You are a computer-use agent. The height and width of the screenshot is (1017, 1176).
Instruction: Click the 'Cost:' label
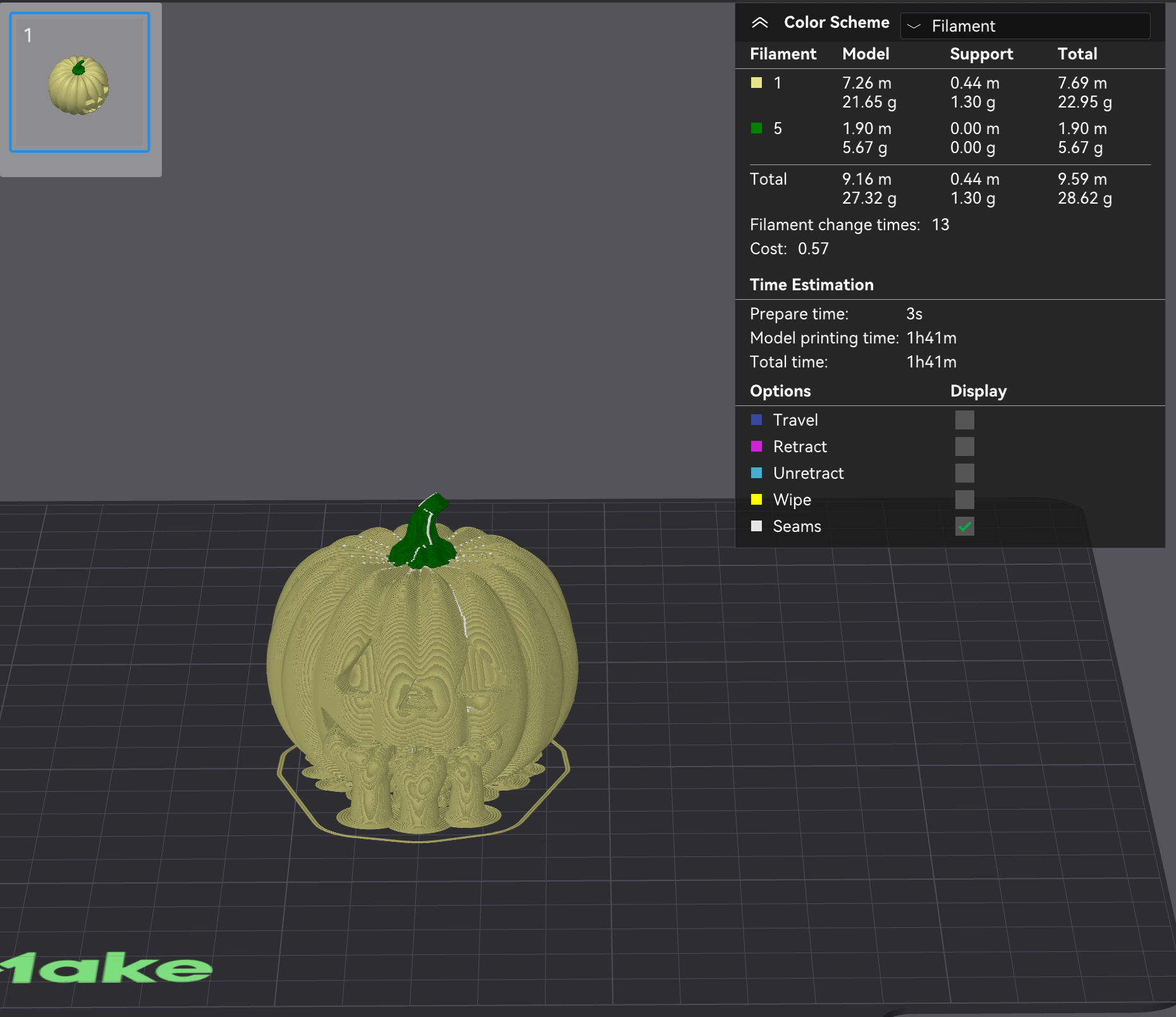coord(768,249)
